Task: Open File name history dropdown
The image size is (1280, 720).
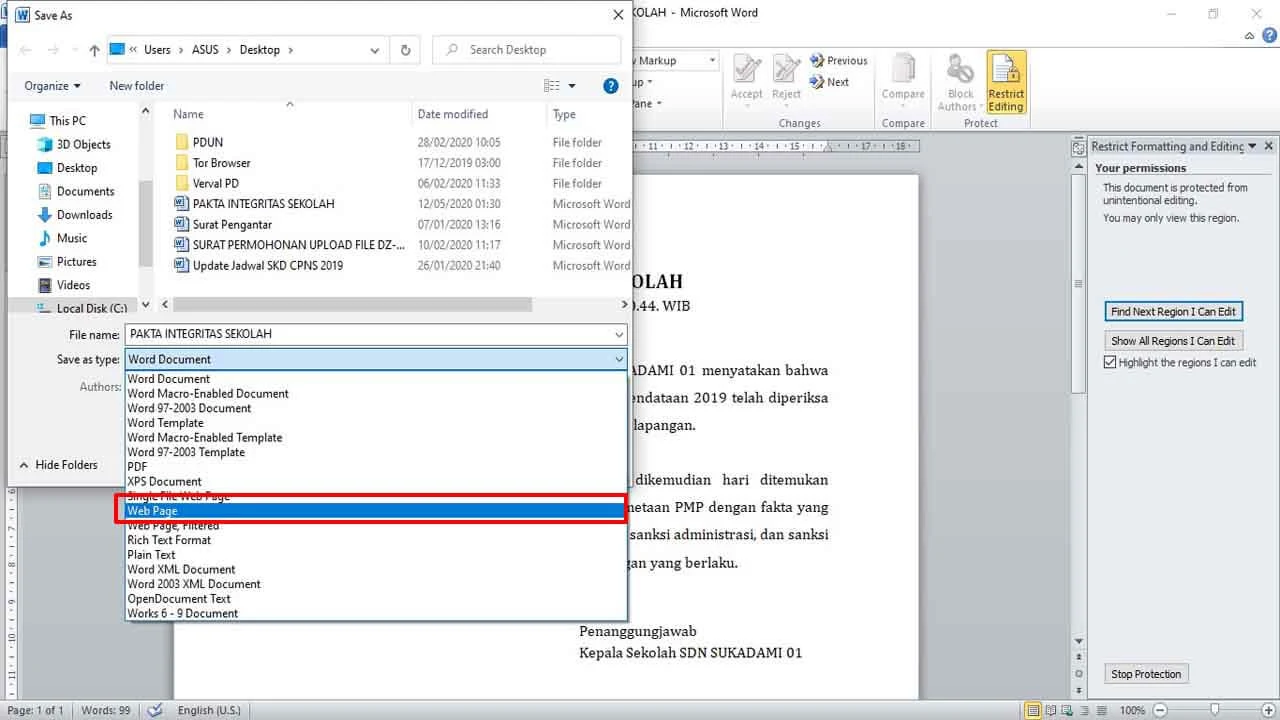Action: click(x=619, y=334)
